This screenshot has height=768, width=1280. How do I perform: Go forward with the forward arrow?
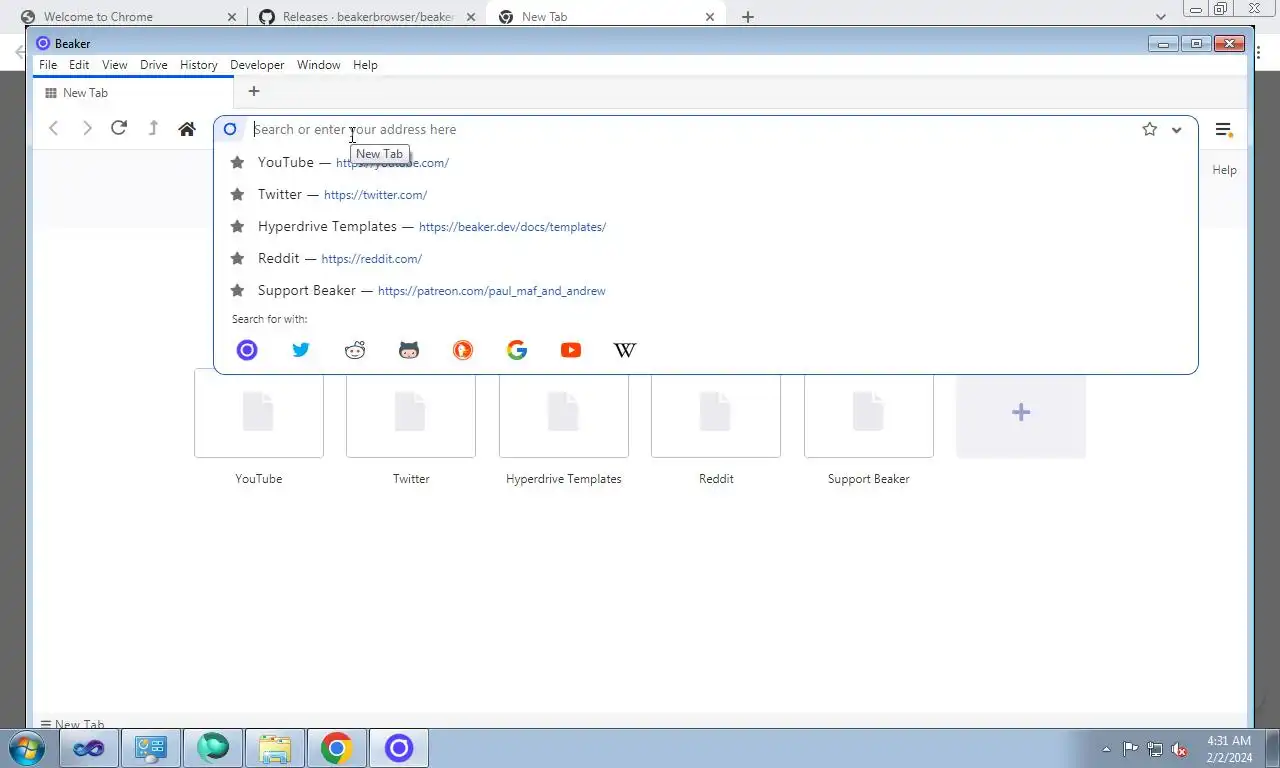click(87, 128)
